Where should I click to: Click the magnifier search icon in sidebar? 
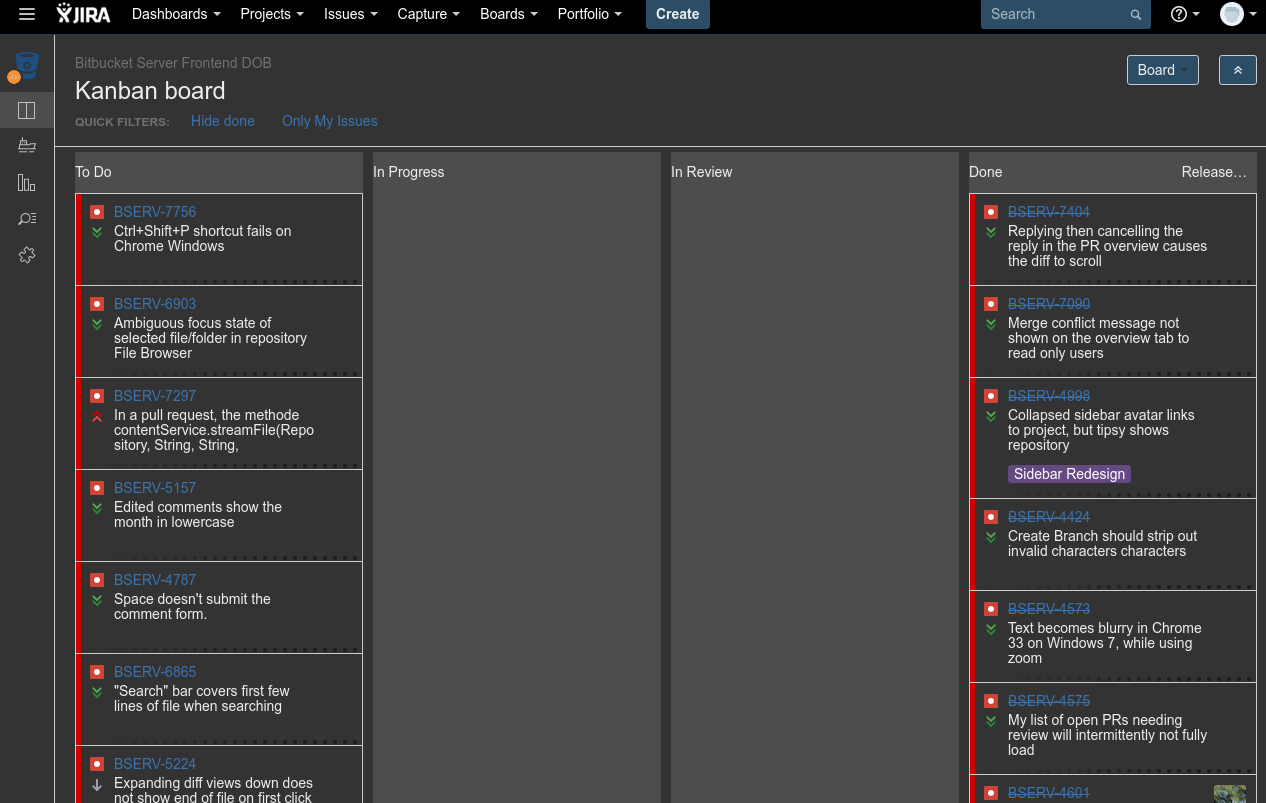point(27,218)
